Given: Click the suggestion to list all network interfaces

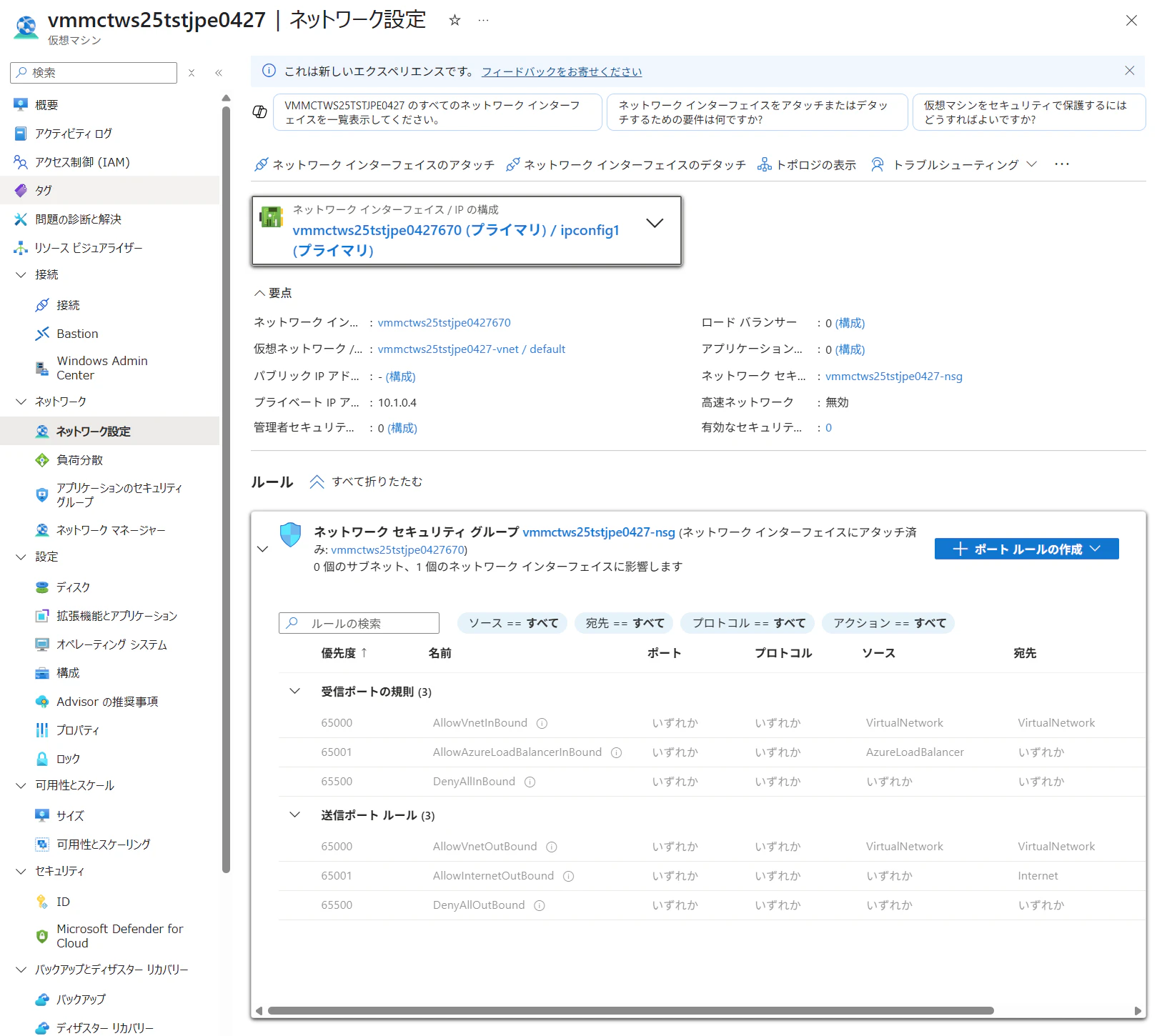Looking at the screenshot, I should (x=437, y=112).
